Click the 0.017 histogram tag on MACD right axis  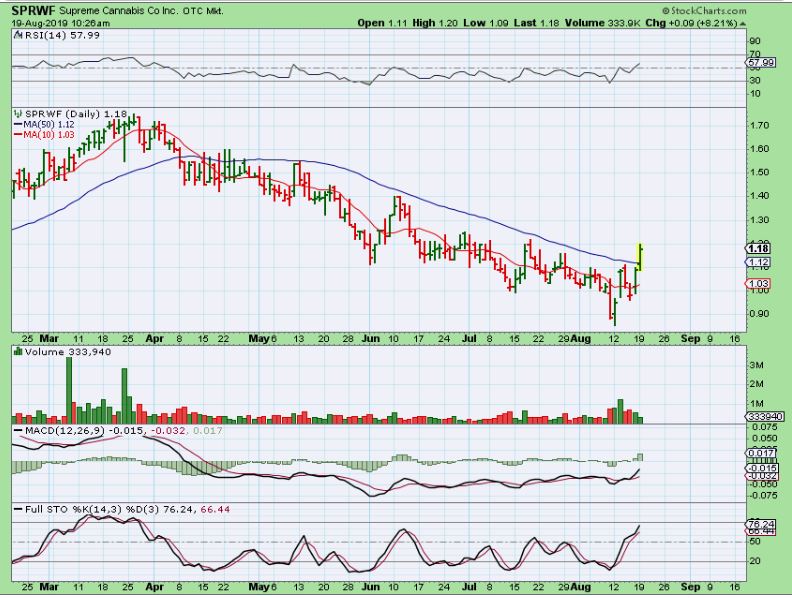tap(761, 453)
